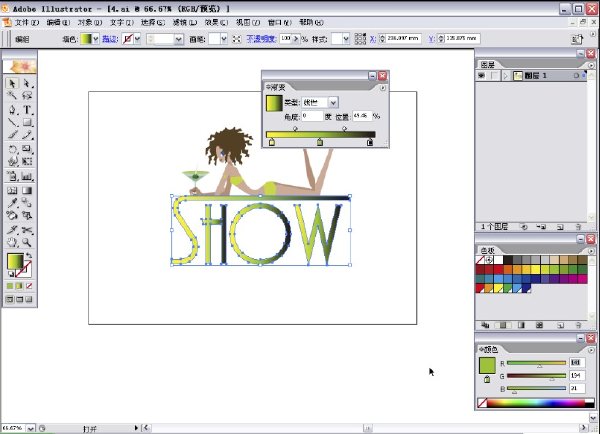Open the 编辑 menu

coord(58,23)
